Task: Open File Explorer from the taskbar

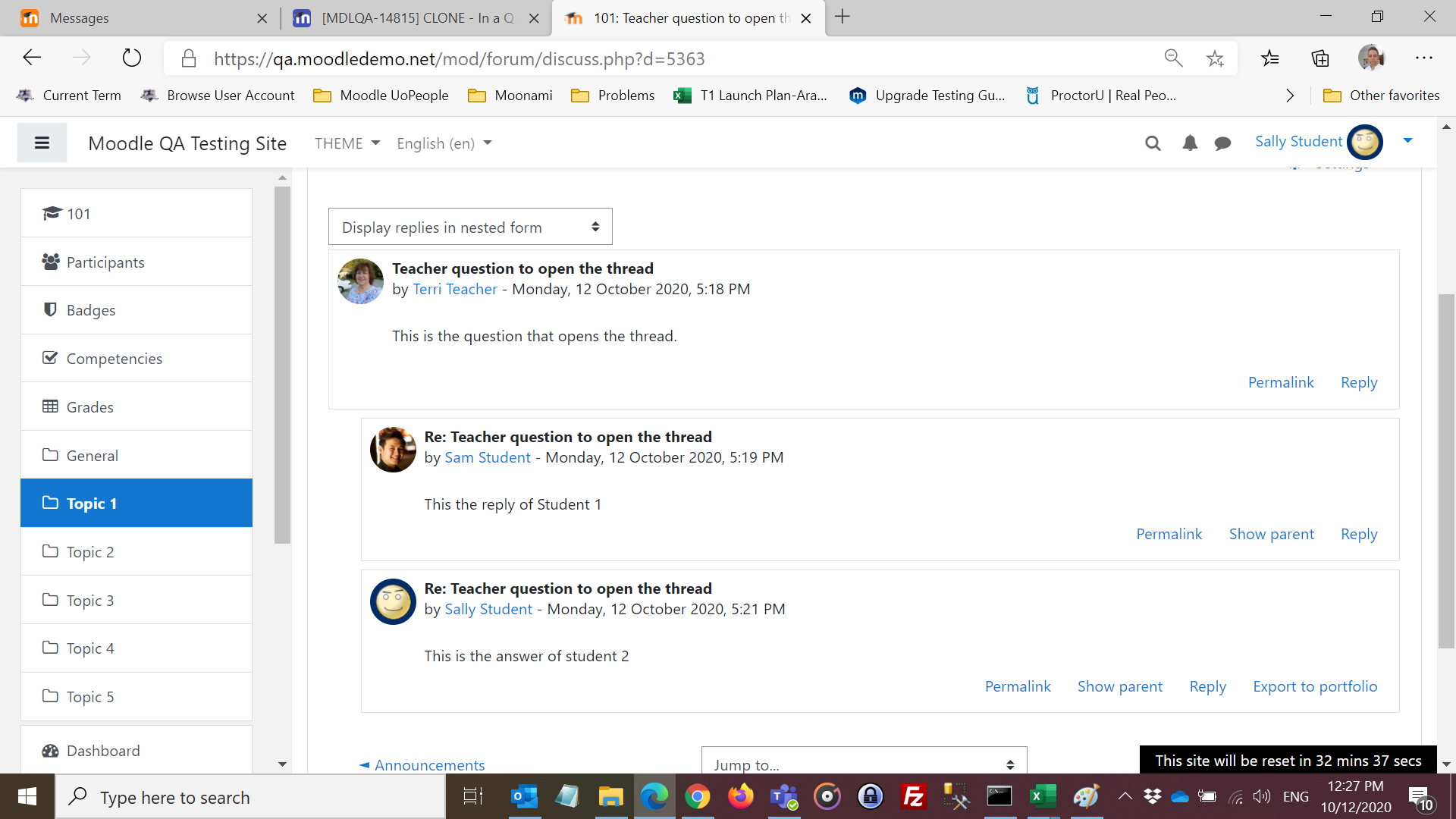Action: click(610, 796)
